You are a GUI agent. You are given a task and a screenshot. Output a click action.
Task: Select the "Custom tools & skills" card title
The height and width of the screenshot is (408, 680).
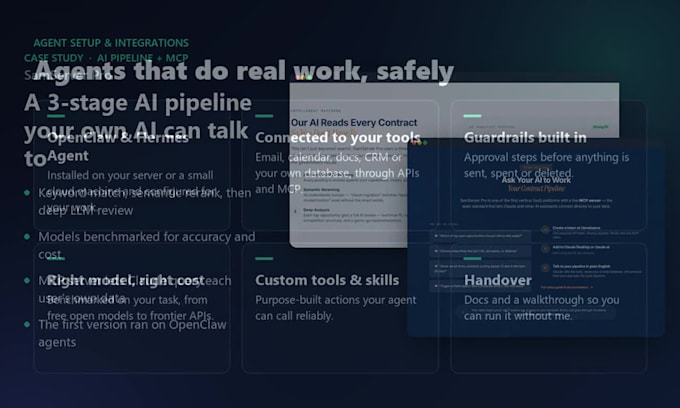click(x=327, y=280)
